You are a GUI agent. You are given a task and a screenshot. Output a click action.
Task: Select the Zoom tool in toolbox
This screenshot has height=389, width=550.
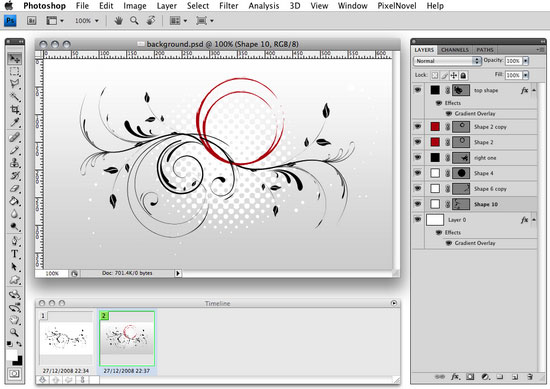(x=14, y=332)
